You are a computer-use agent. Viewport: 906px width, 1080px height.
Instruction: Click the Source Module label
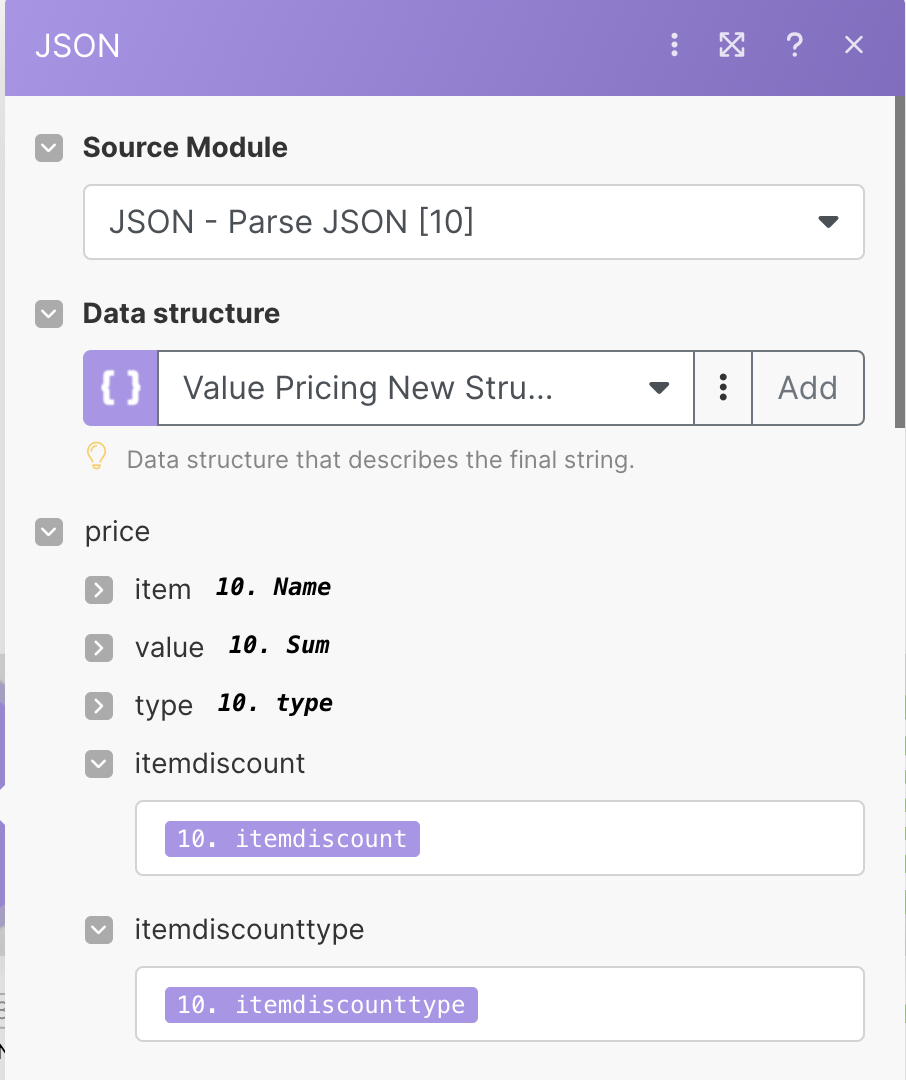(185, 147)
